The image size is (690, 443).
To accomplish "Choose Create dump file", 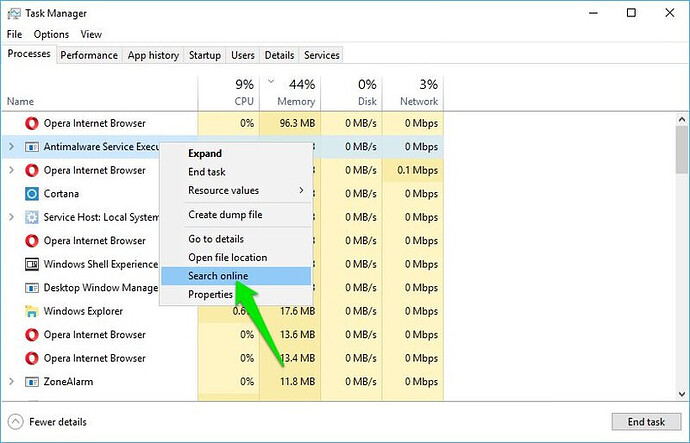I will (x=237, y=215).
